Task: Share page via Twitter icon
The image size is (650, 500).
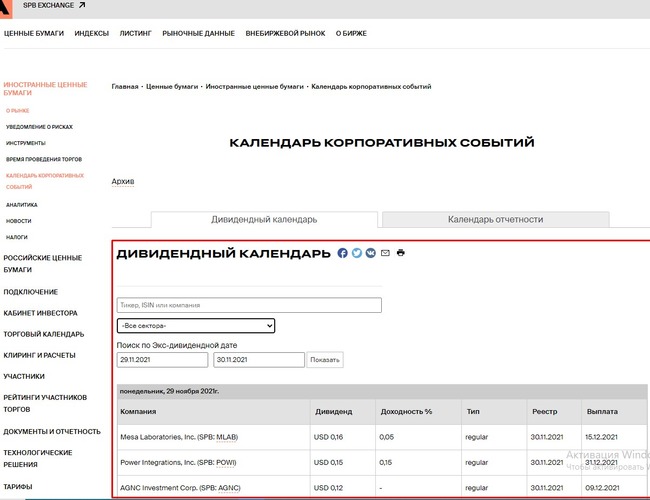Action: pos(357,253)
